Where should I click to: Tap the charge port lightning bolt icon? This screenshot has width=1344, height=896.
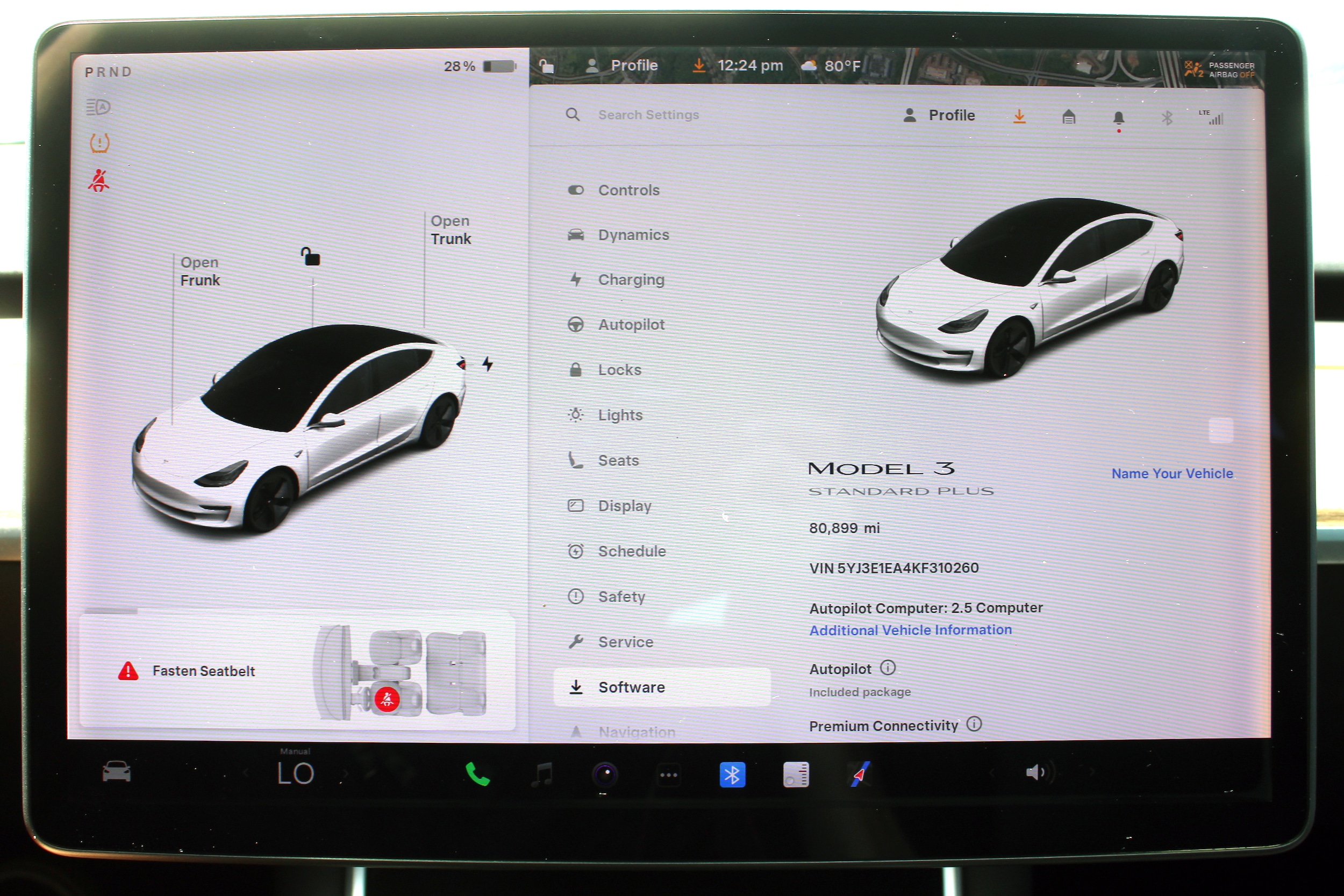tap(488, 363)
